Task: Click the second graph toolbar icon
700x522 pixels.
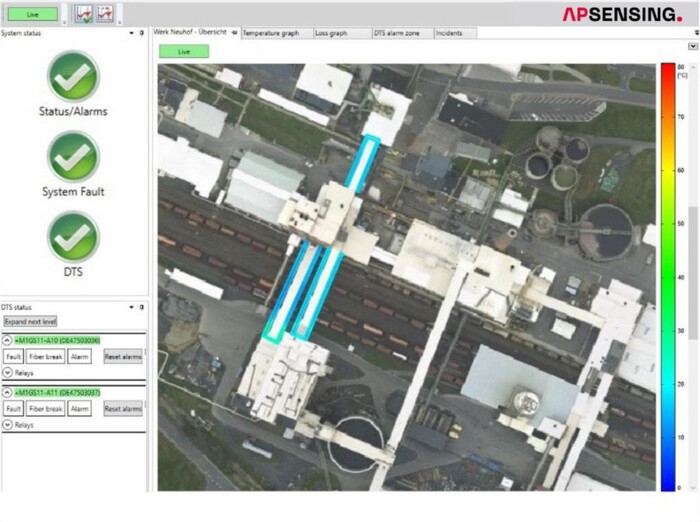Action: click(x=104, y=14)
